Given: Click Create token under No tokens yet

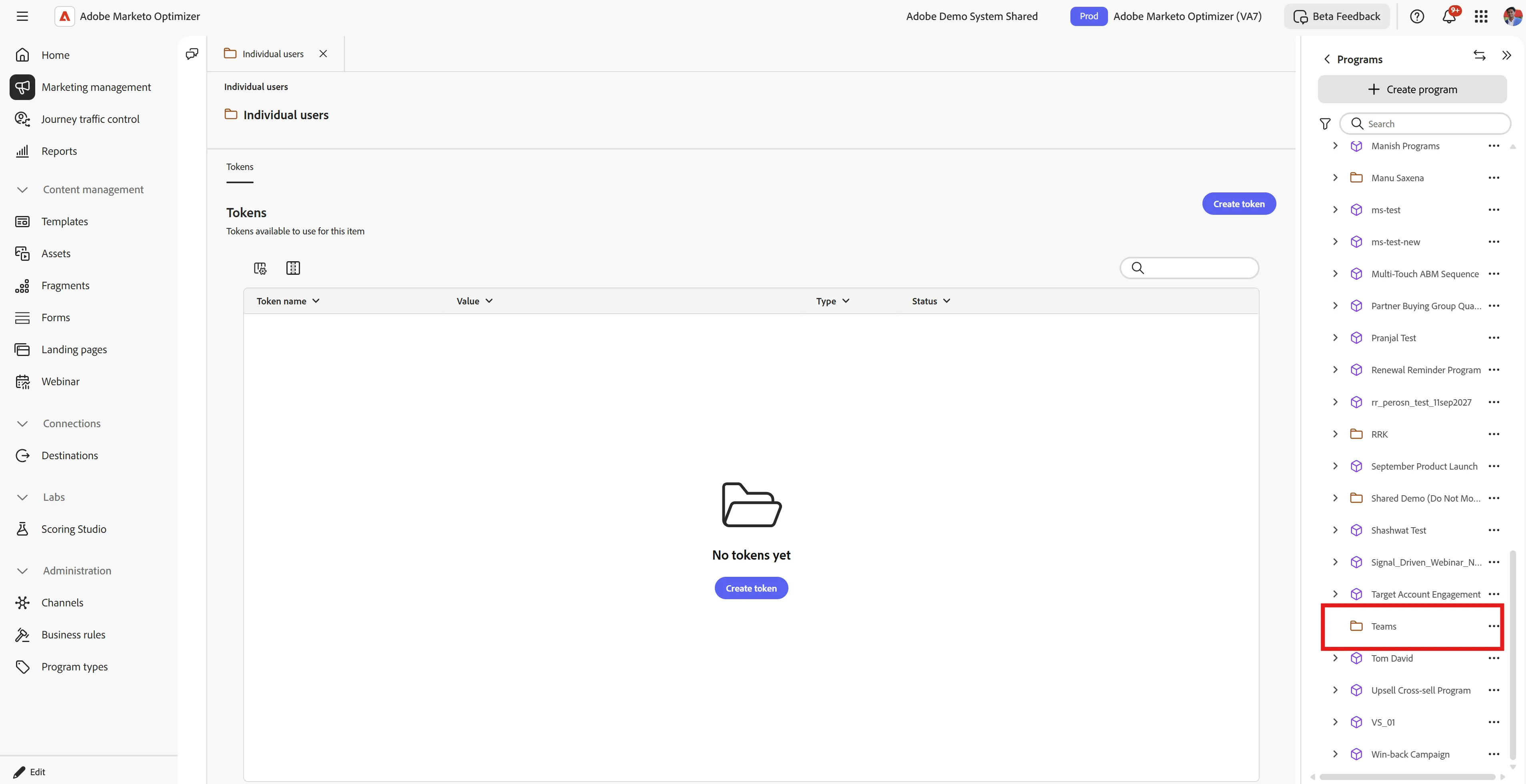Looking at the screenshot, I should 750,588.
